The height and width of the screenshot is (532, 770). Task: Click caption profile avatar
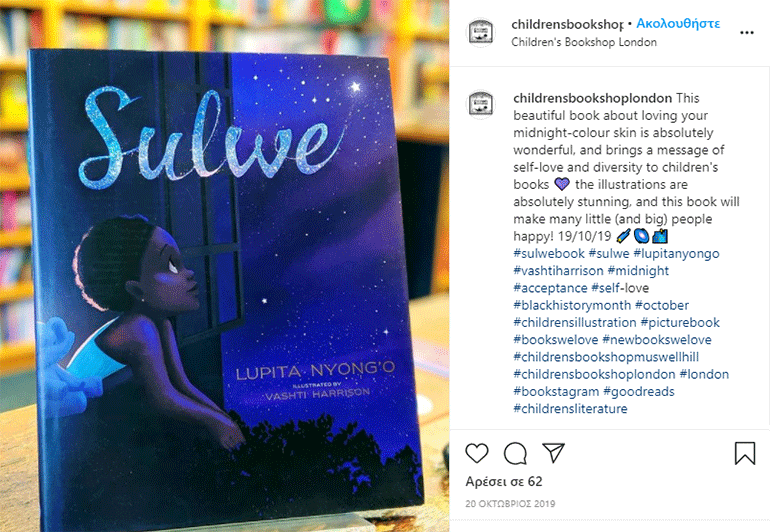point(481,104)
